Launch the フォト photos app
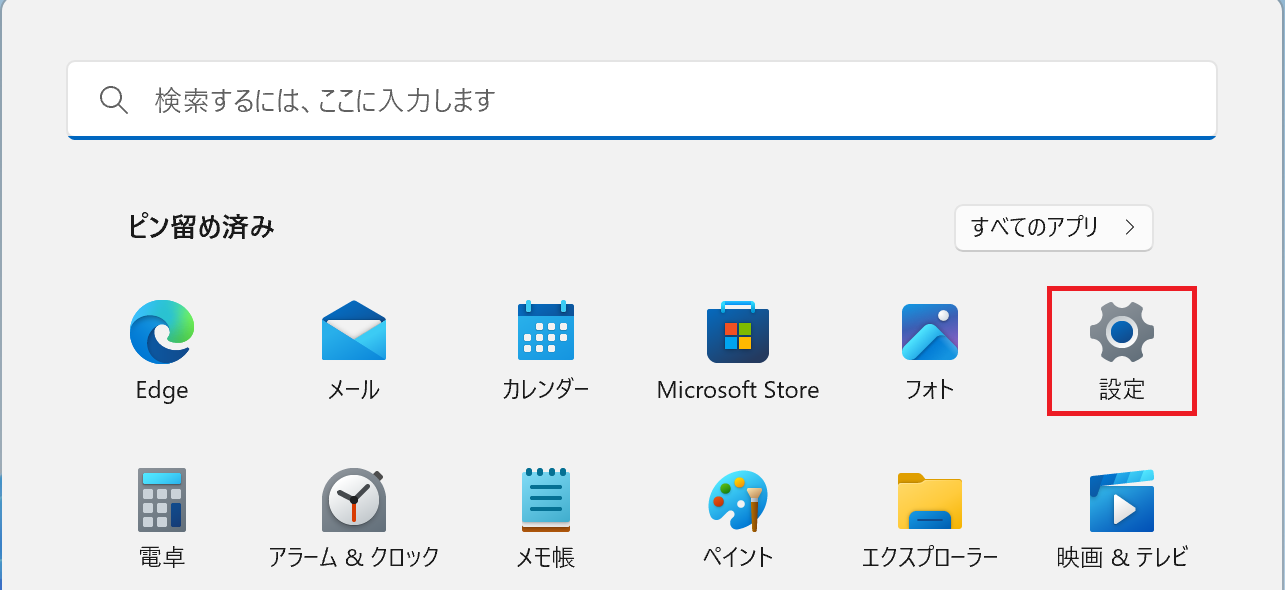This screenshot has height=590, width=1285. click(x=930, y=332)
